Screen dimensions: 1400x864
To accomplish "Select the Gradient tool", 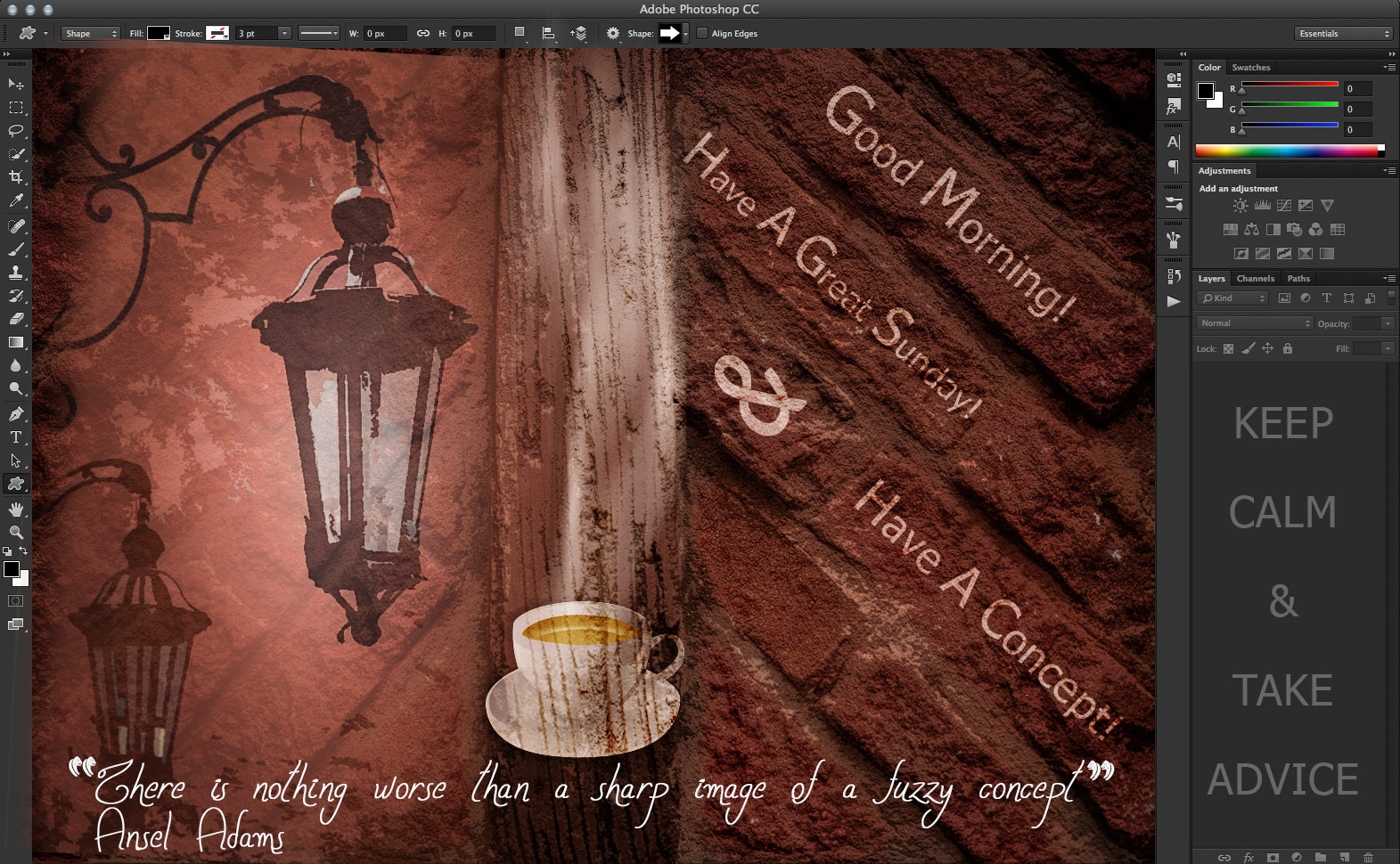I will pos(15,342).
